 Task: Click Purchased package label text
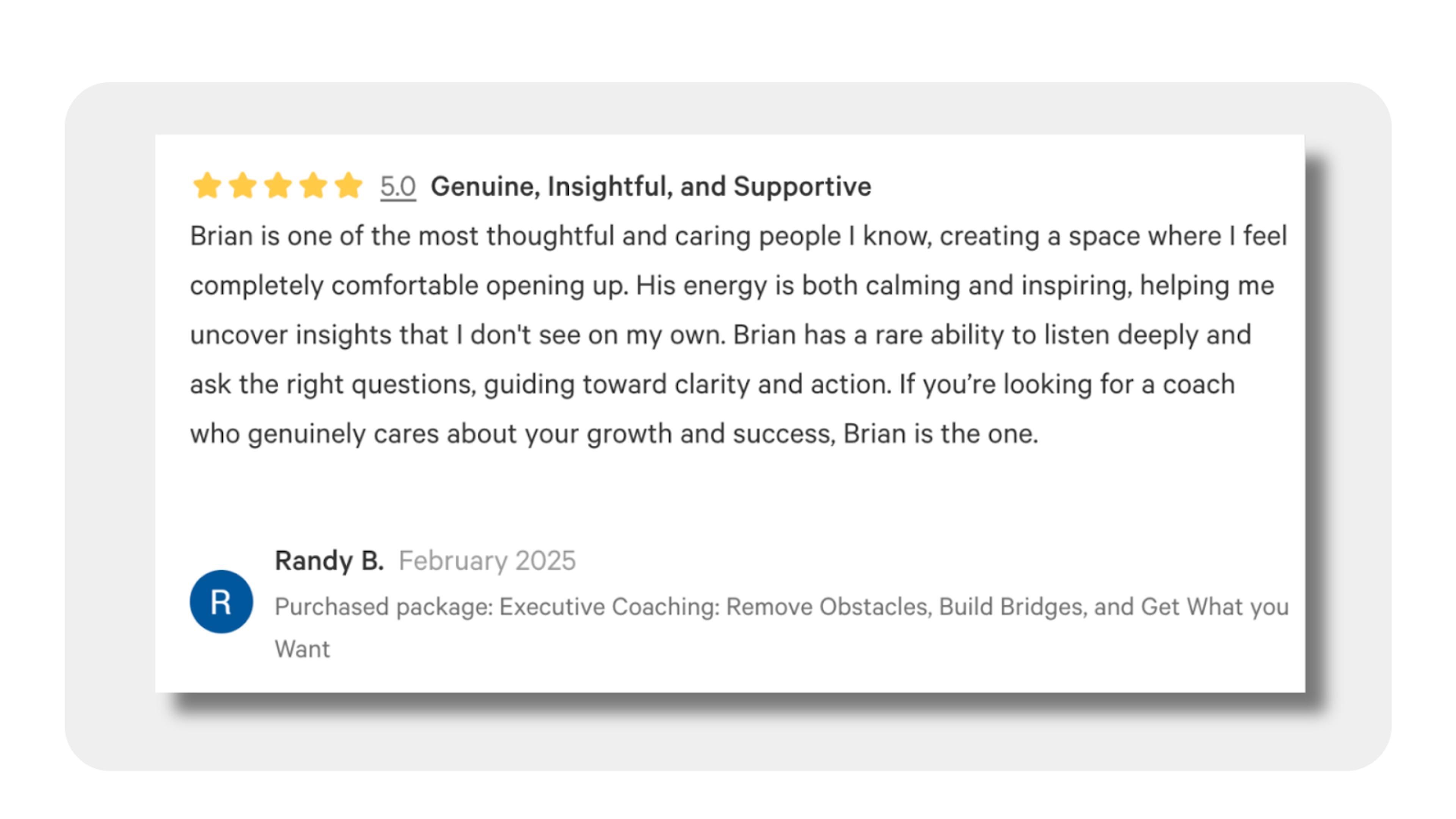(384, 607)
